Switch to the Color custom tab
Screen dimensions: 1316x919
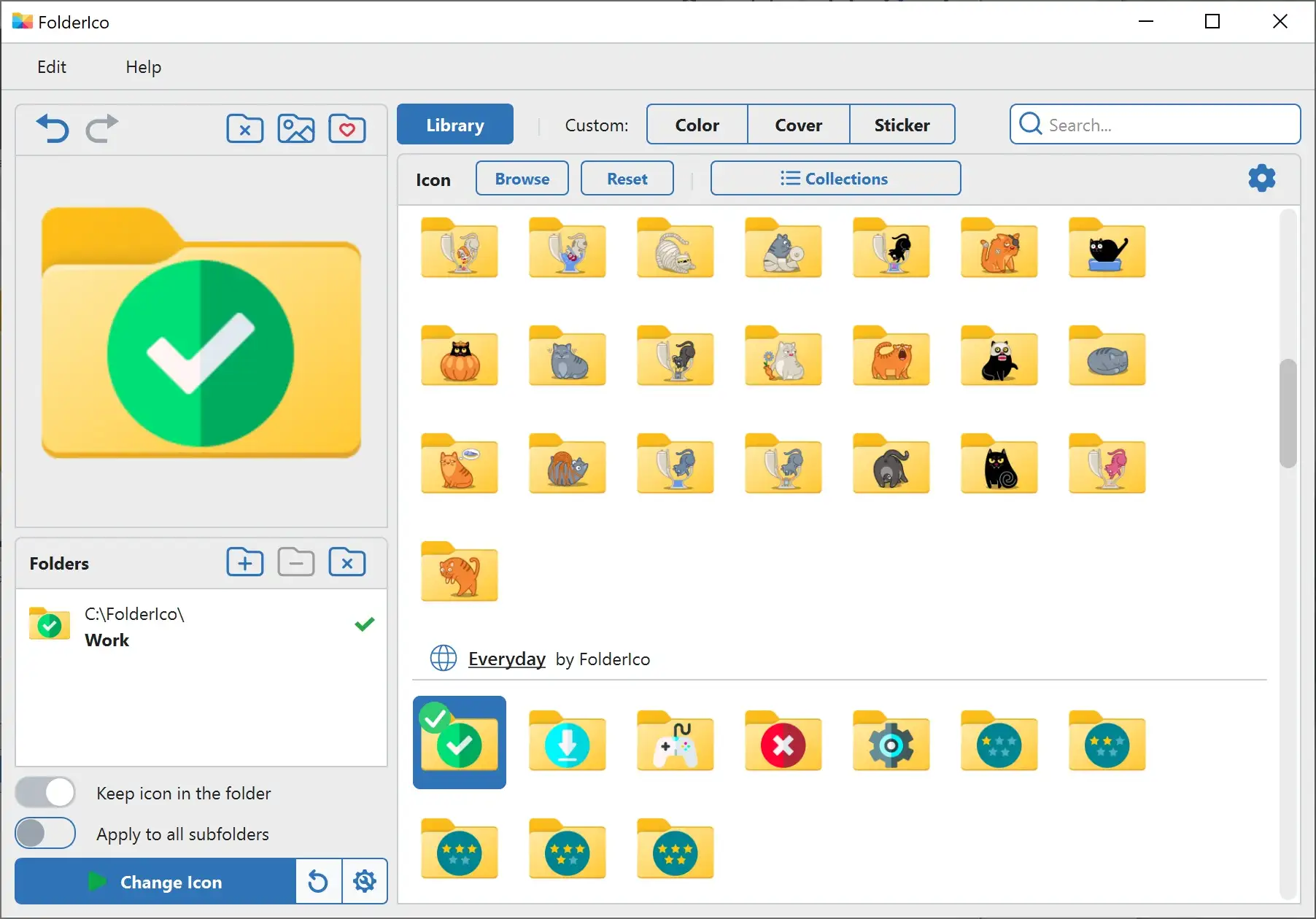click(697, 125)
